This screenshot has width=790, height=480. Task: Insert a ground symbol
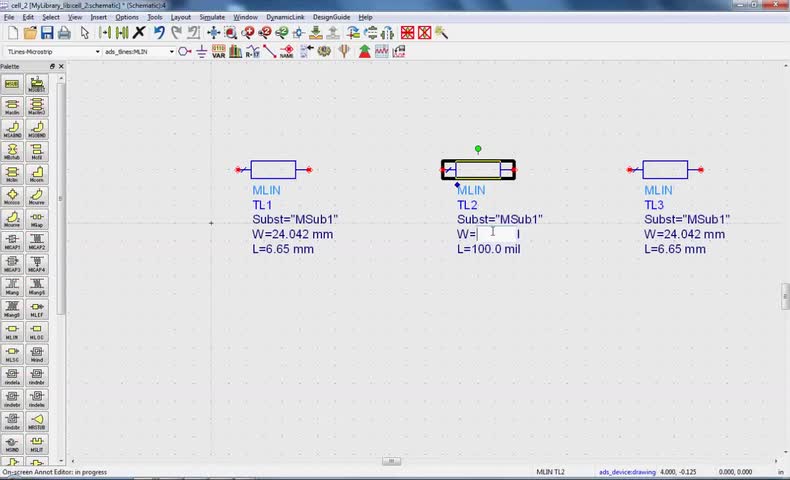(202, 51)
